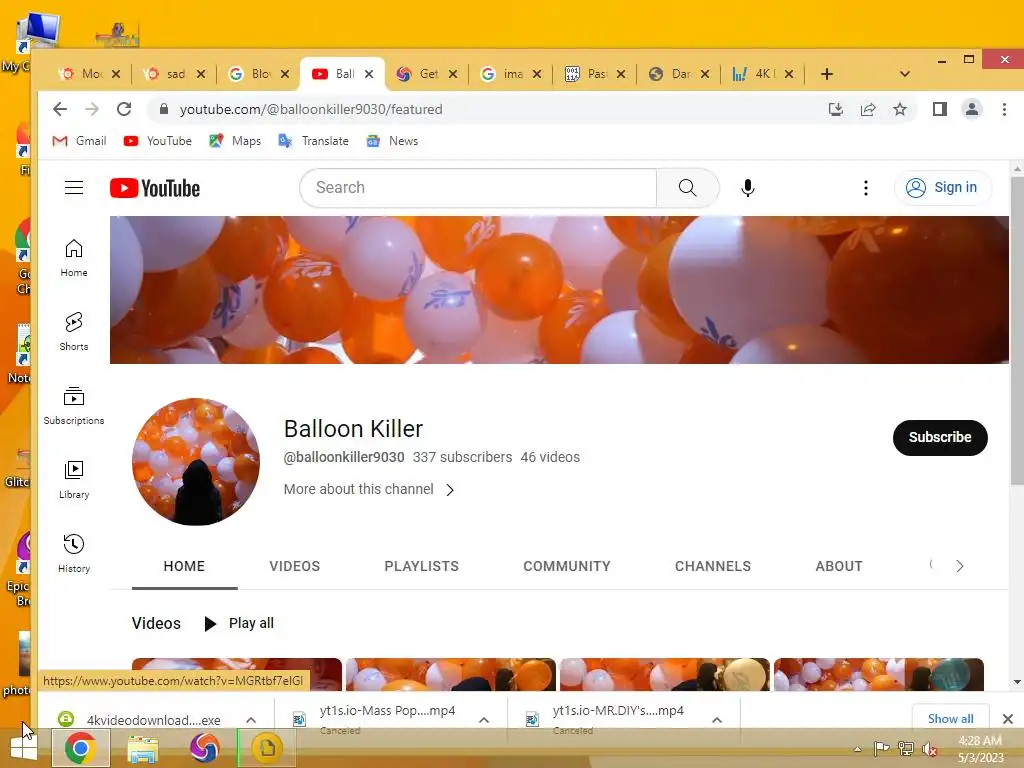Click the address bar URL
The image size is (1024, 768).
[311, 109]
